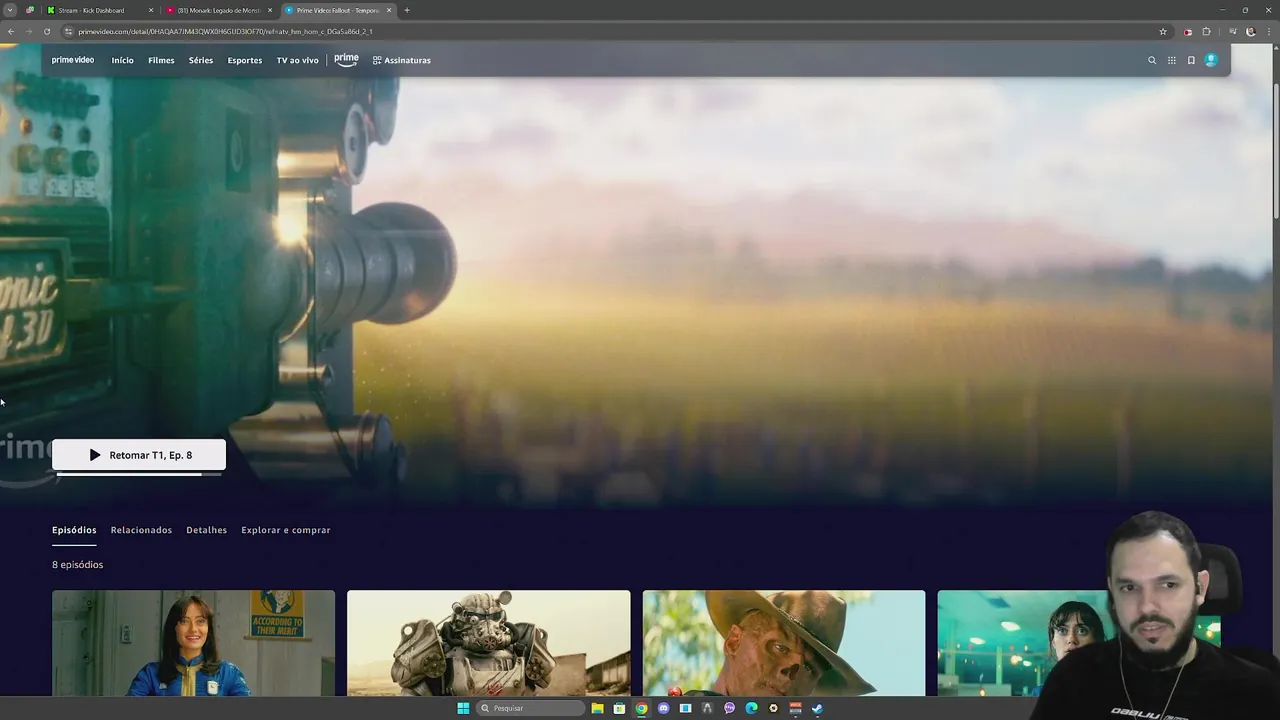This screenshot has height=720, width=1280.
Task: Open Steam from taskbar
Action: point(817,708)
